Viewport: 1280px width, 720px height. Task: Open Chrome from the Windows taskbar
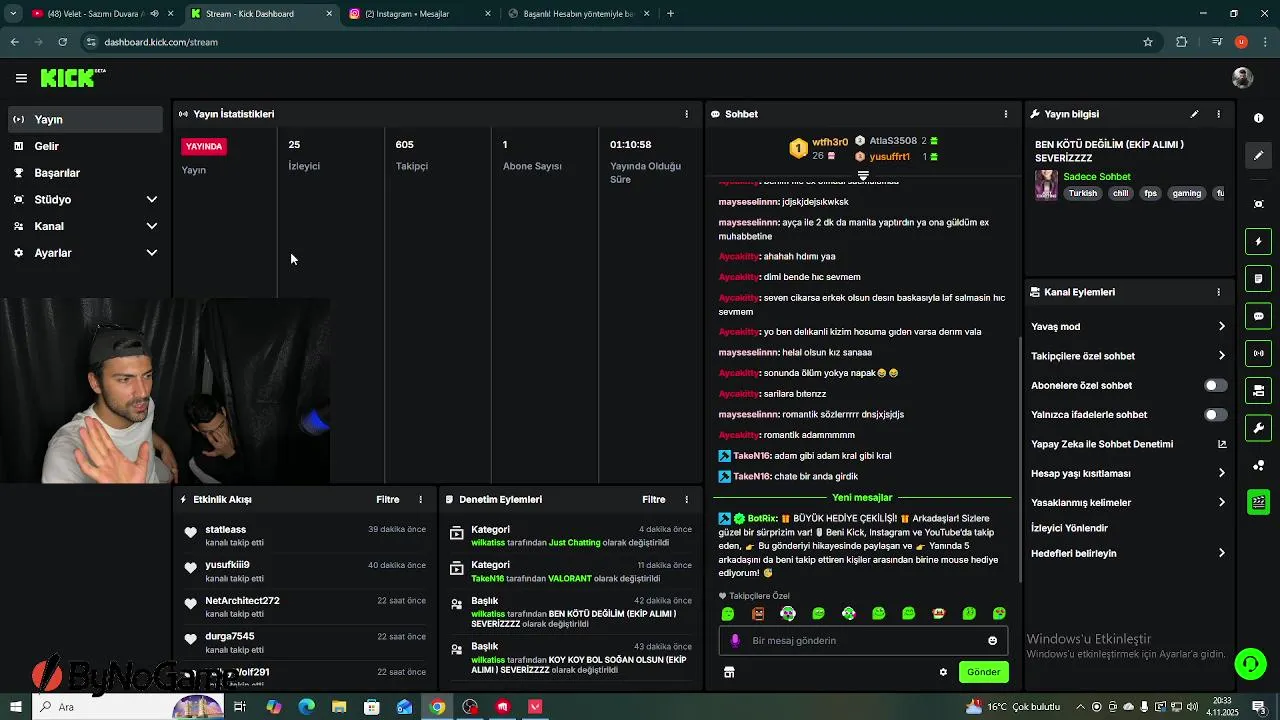point(437,707)
